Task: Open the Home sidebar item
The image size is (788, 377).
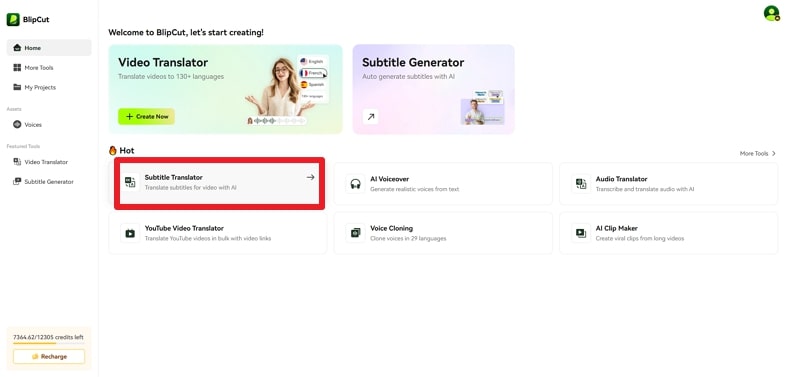Action: coord(49,48)
